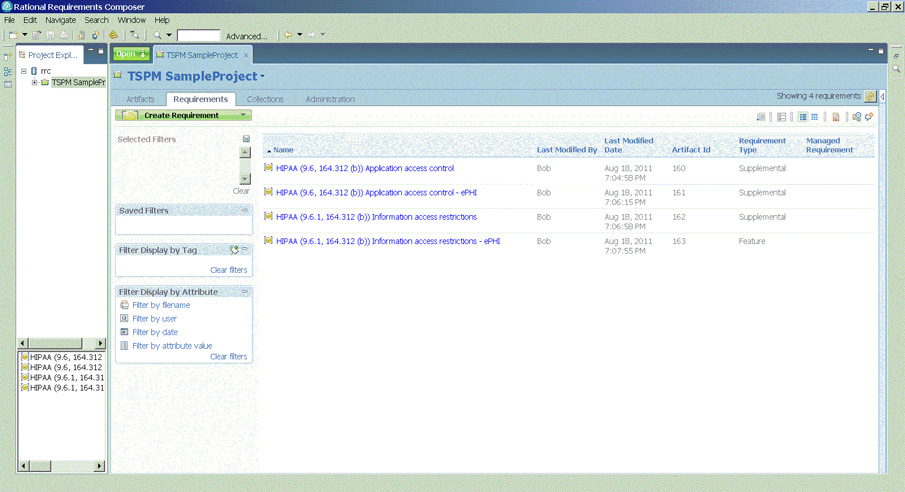Click the pyramid-shaped toolbar icon
Viewport: 905px width, 492px height.
point(113,35)
